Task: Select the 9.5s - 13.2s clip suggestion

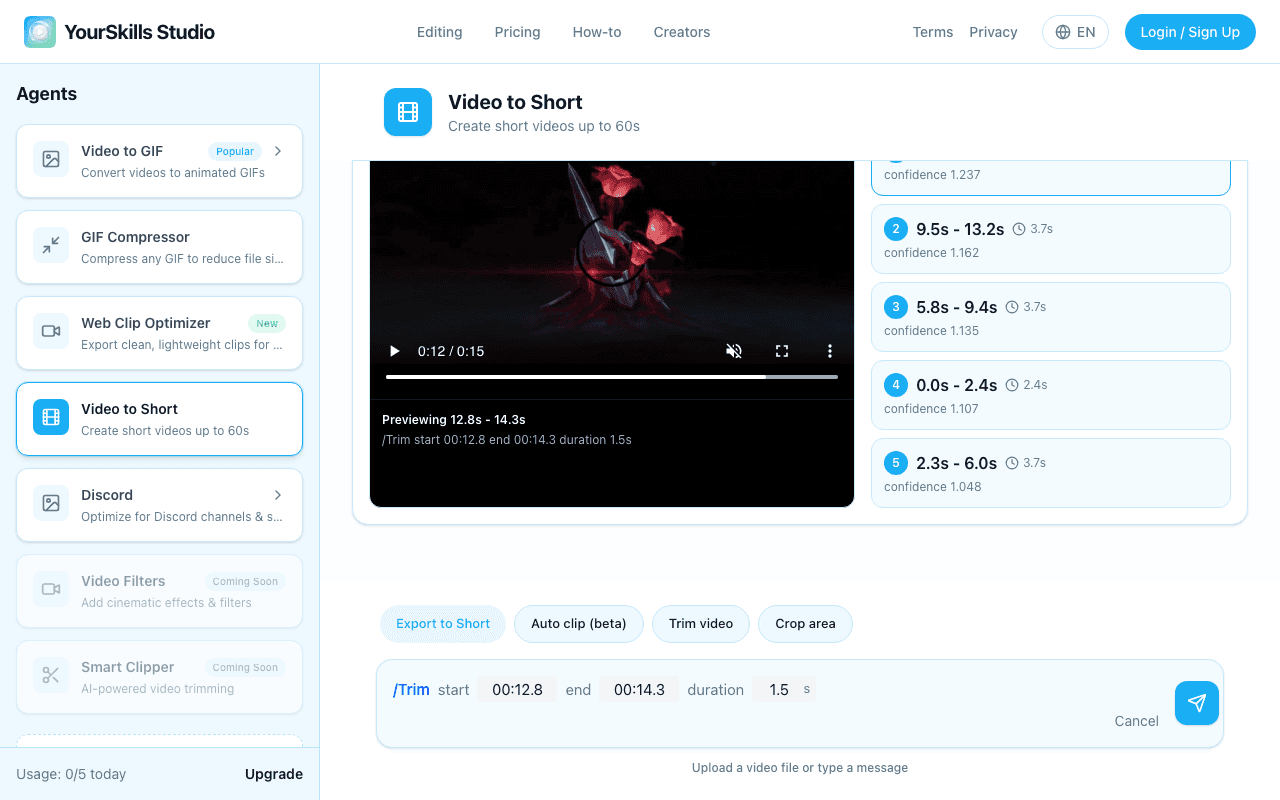Action: [1051, 239]
